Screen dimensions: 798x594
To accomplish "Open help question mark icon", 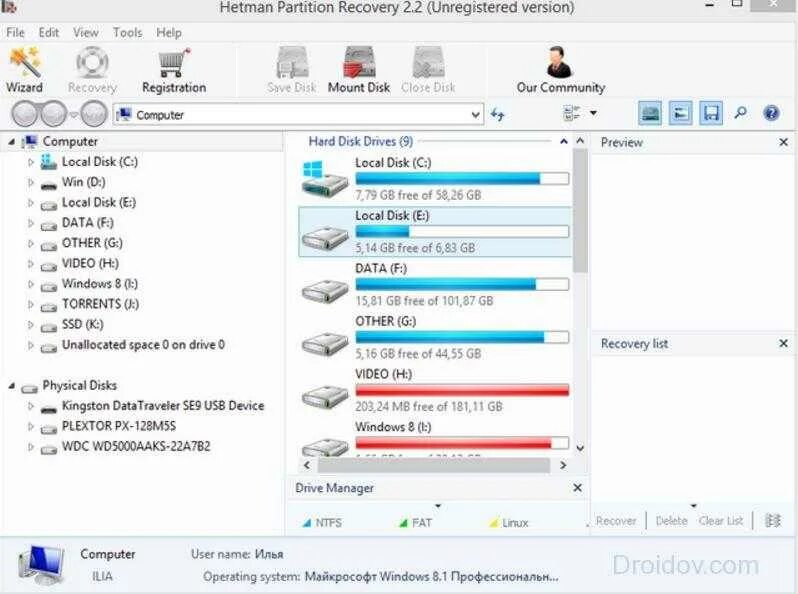I will tap(771, 112).
